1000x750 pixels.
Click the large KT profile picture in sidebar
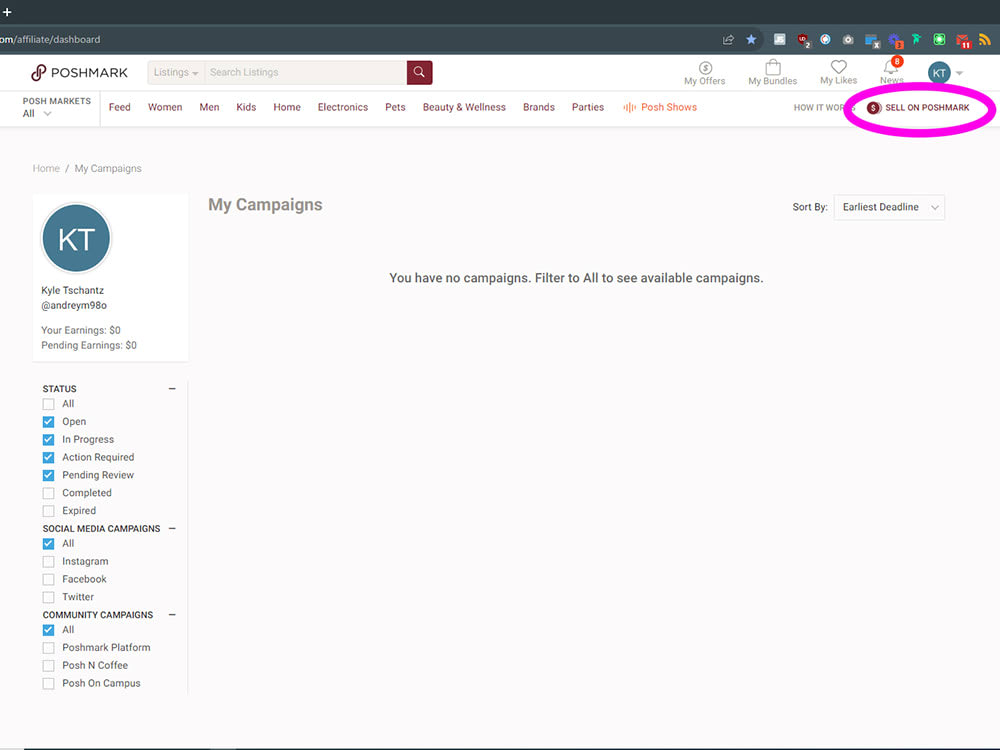[x=76, y=239]
